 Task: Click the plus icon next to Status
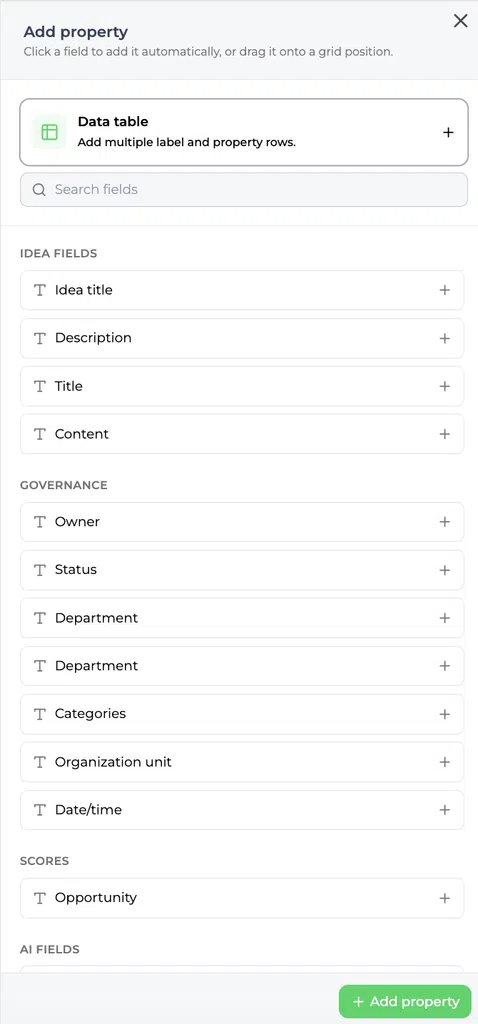(x=445, y=570)
